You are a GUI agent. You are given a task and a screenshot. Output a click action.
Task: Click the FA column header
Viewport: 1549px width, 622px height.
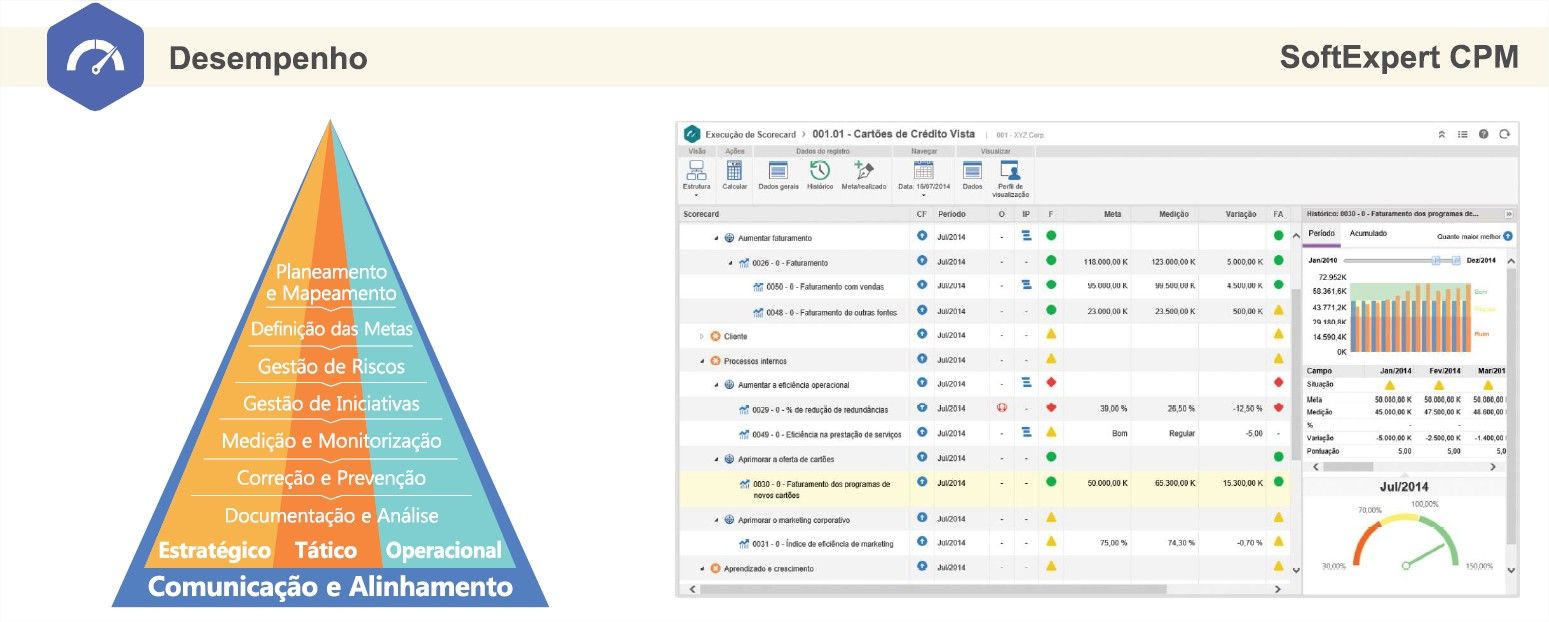(x=1278, y=214)
